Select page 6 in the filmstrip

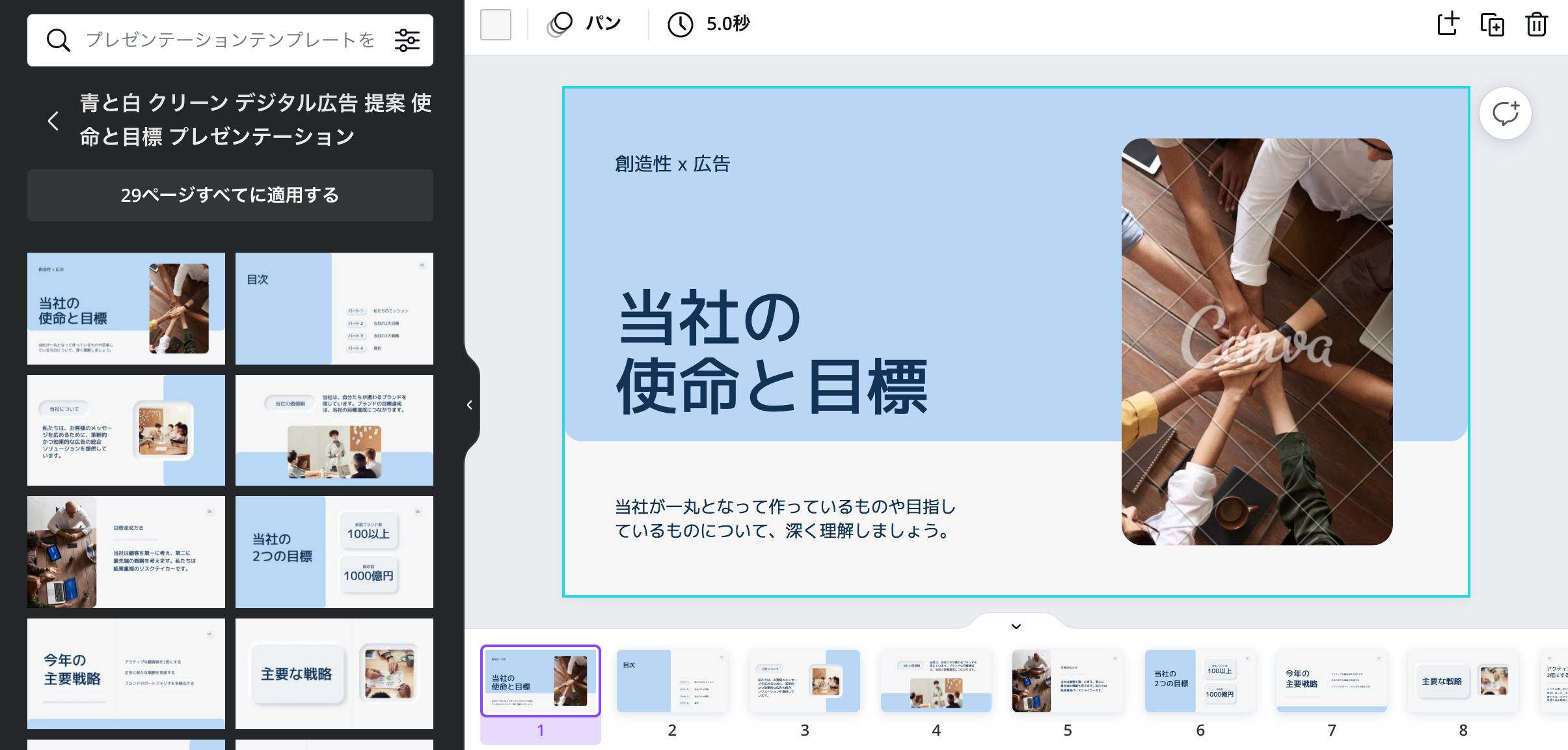(1200, 681)
